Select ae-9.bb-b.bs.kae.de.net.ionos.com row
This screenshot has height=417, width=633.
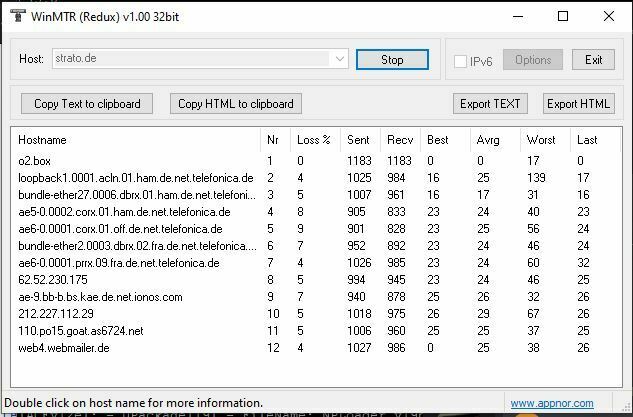click(x=316, y=297)
